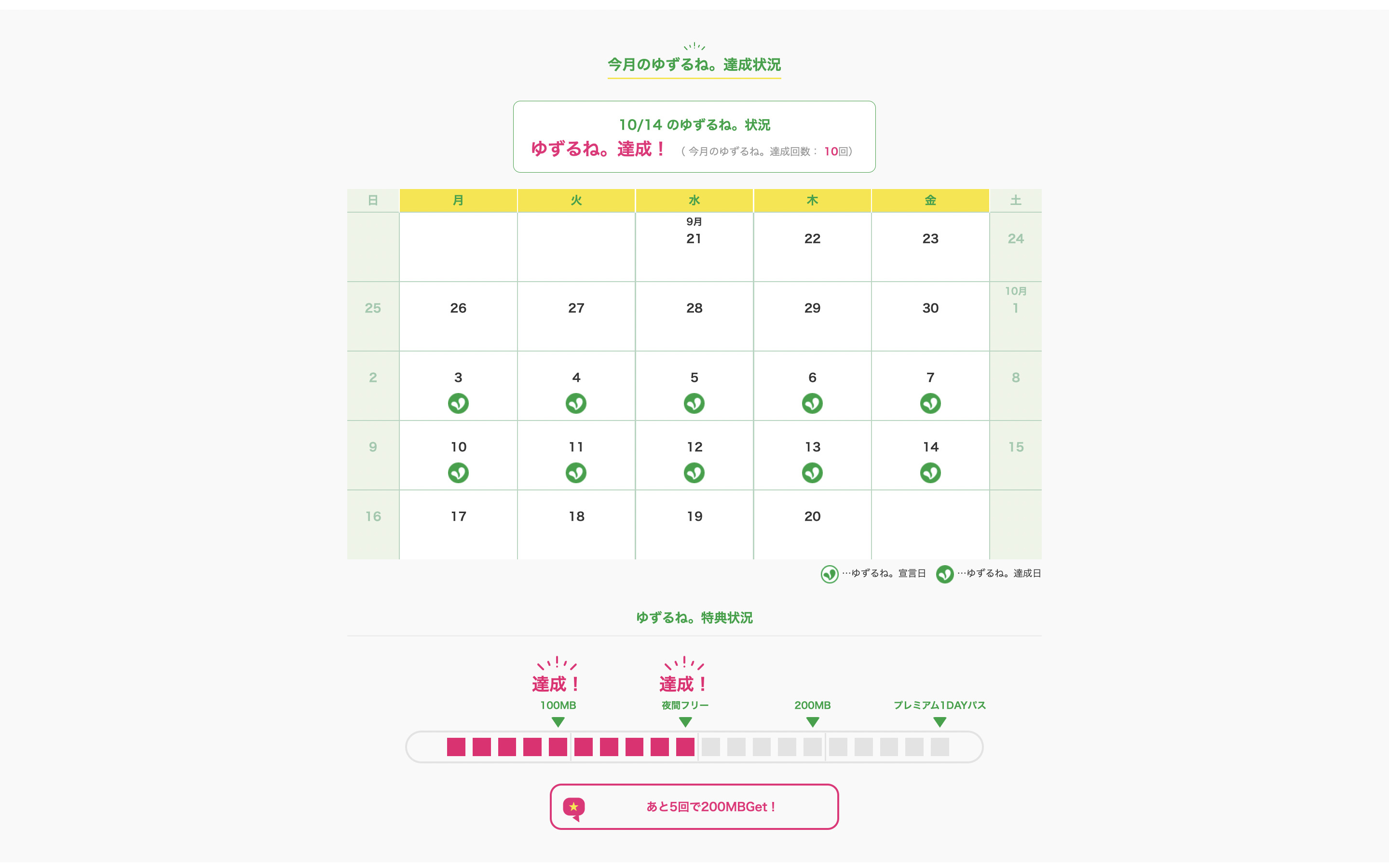Click the 金 weekday column header
This screenshot has height=868, width=1389.
coord(930,200)
